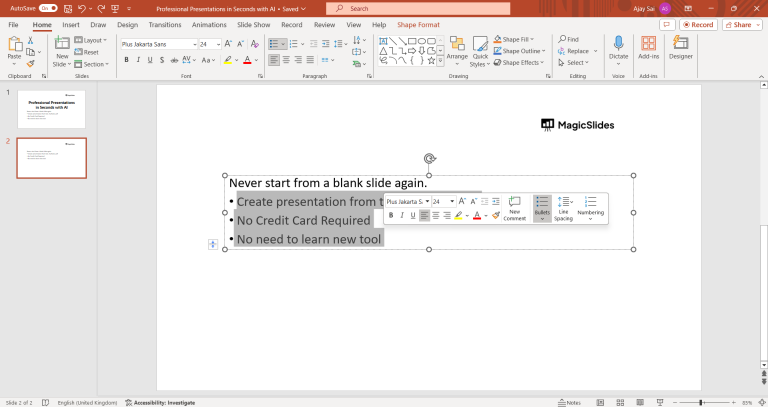Apply text shadow in ribbon Font group
Image resolution: width=768 pixels, height=407 pixels.
(x=162, y=60)
